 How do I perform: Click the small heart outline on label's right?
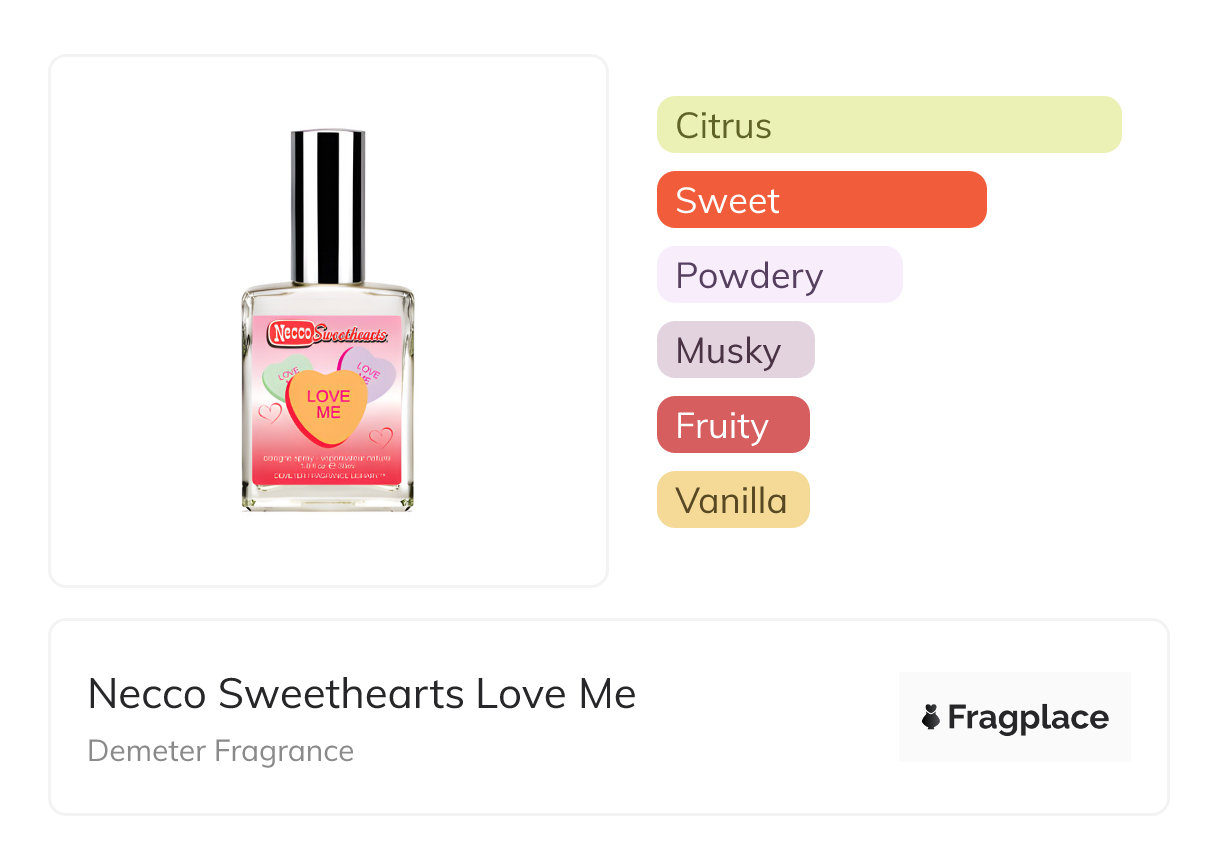[x=381, y=438]
